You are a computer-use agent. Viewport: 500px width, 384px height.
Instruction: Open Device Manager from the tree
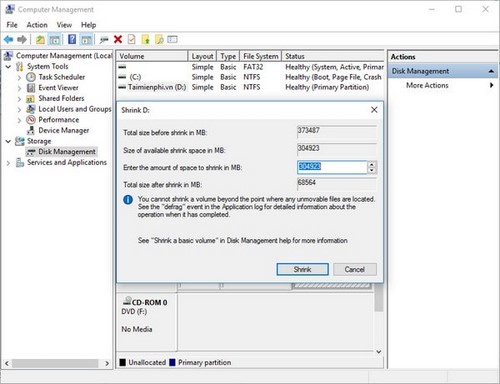click(x=64, y=130)
